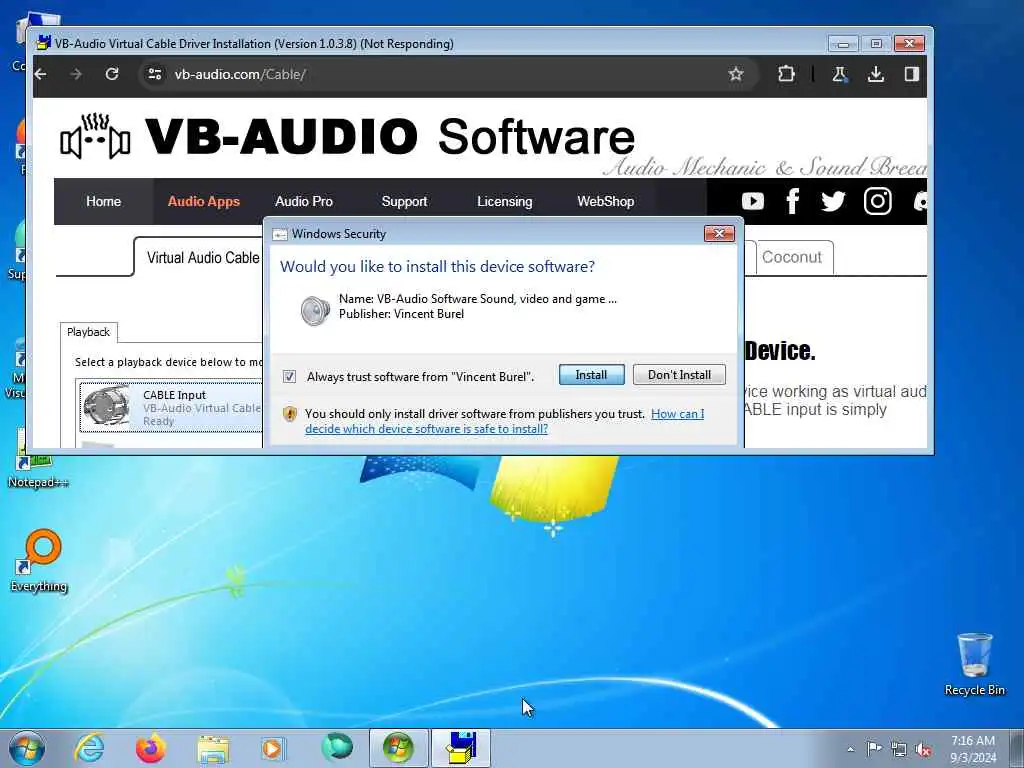Click the taskbar clock showing 7:16 AM
This screenshot has width=1024, height=768.
(x=973, y=748)
